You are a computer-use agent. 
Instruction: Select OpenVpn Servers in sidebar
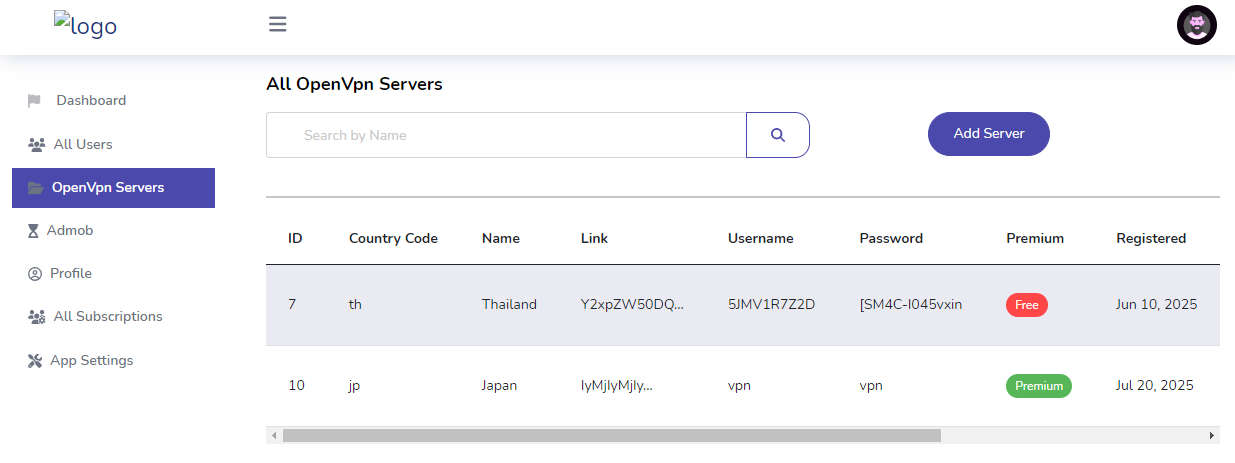coord(113,188)
